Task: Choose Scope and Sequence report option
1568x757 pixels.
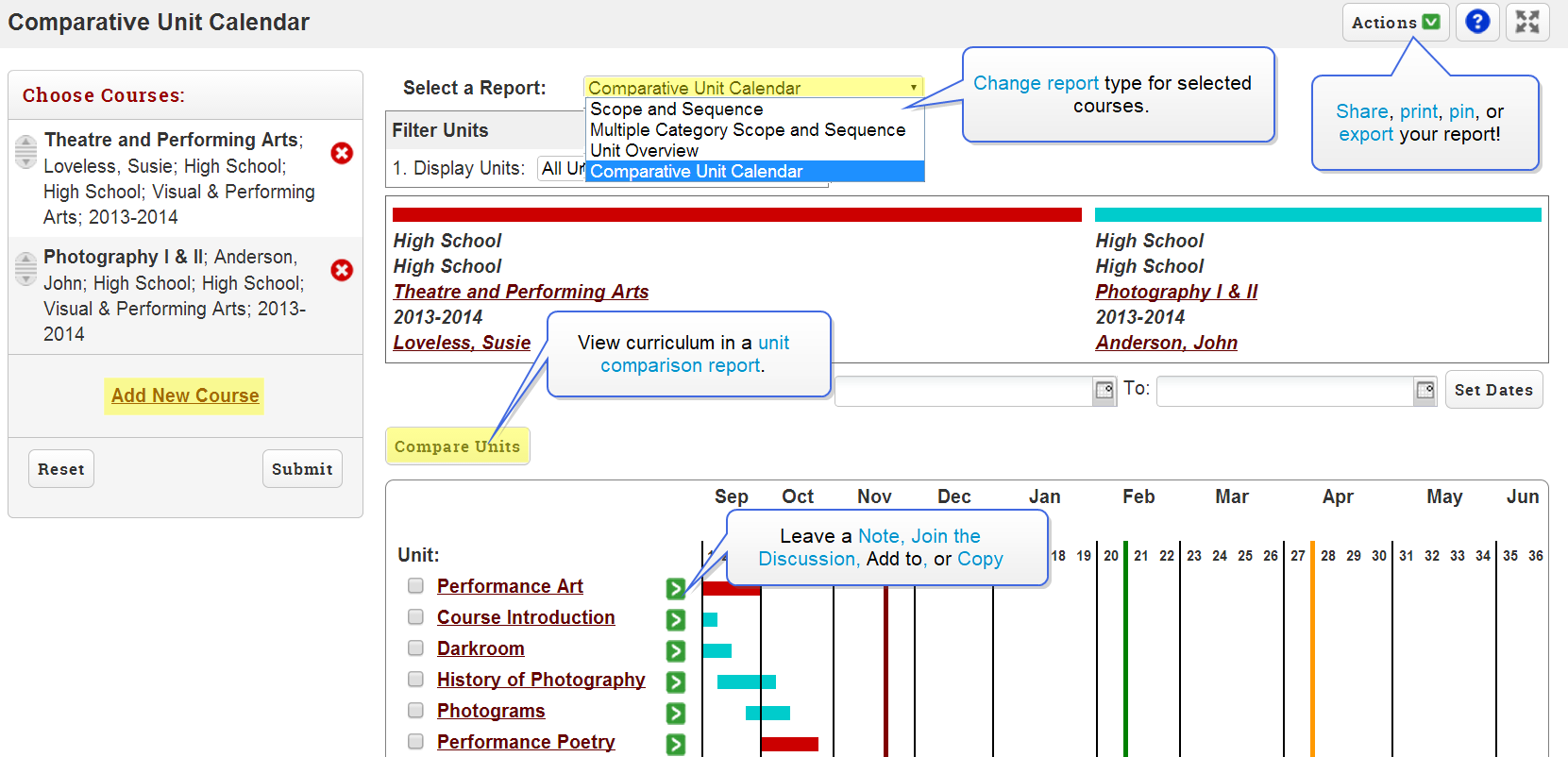Action: [676, 109]
